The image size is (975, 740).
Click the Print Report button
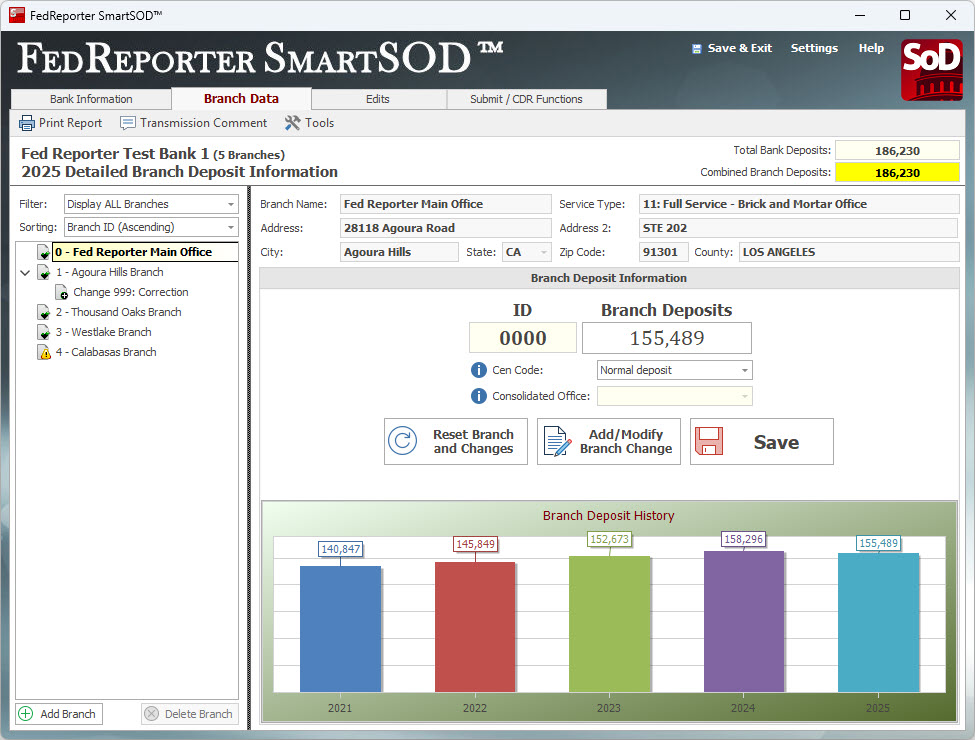(x=60, y=123)
